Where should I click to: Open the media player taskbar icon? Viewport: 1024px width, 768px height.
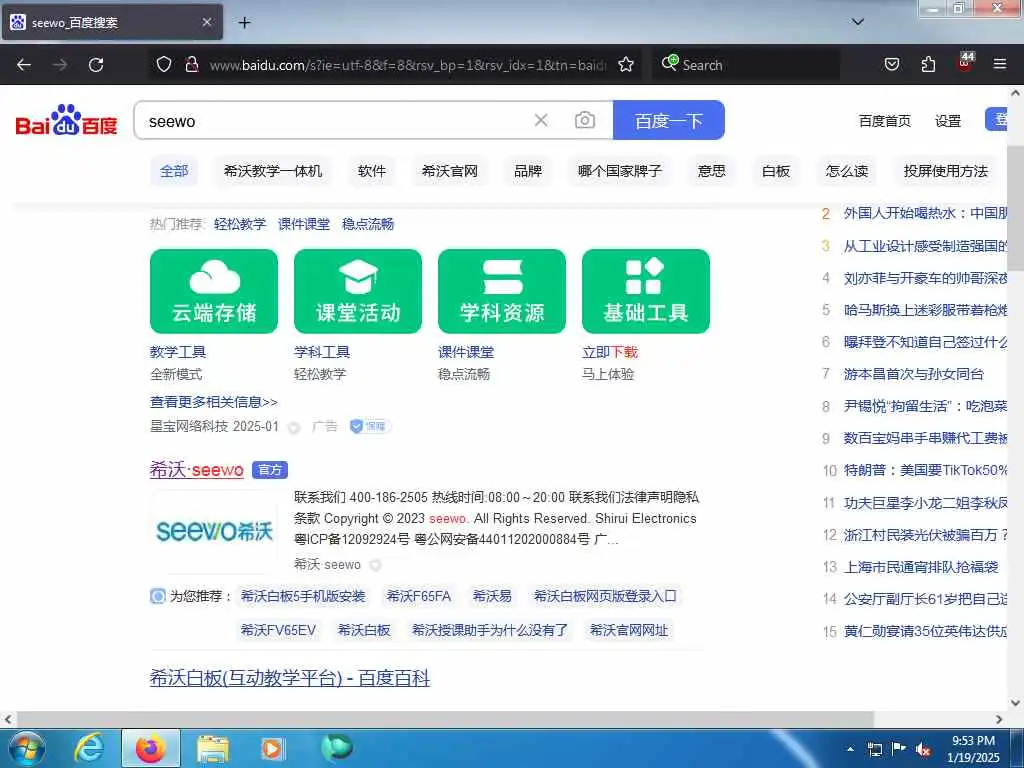[273, 748]
